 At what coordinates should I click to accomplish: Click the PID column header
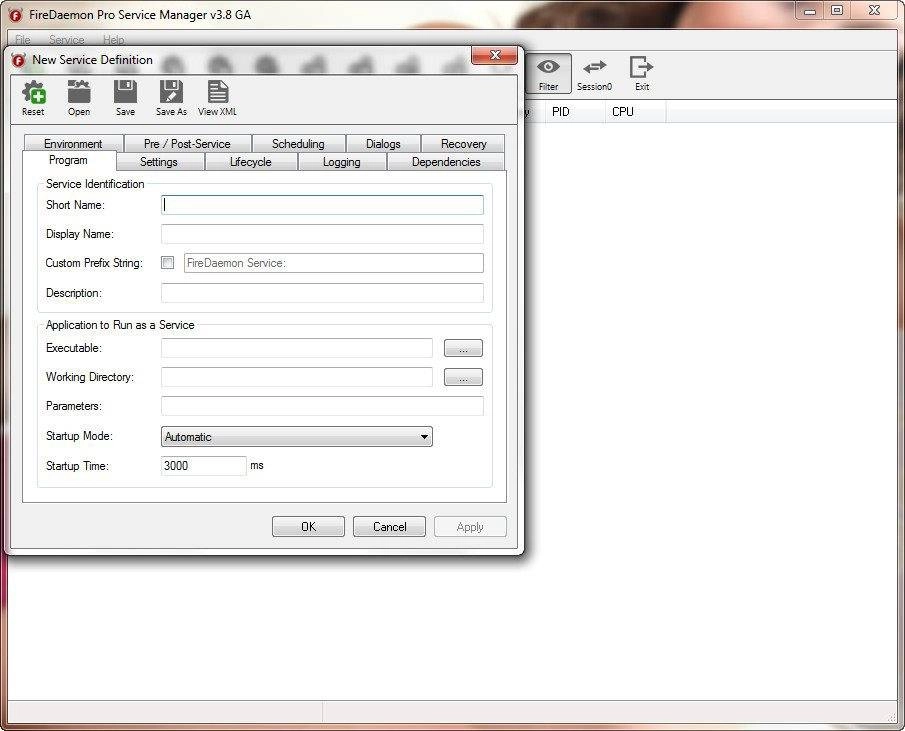(574, 111)
